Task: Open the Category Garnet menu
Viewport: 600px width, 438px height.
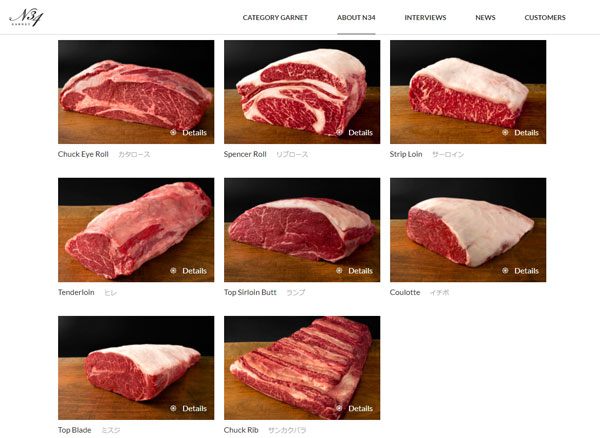Action: [x=275, y=18]
